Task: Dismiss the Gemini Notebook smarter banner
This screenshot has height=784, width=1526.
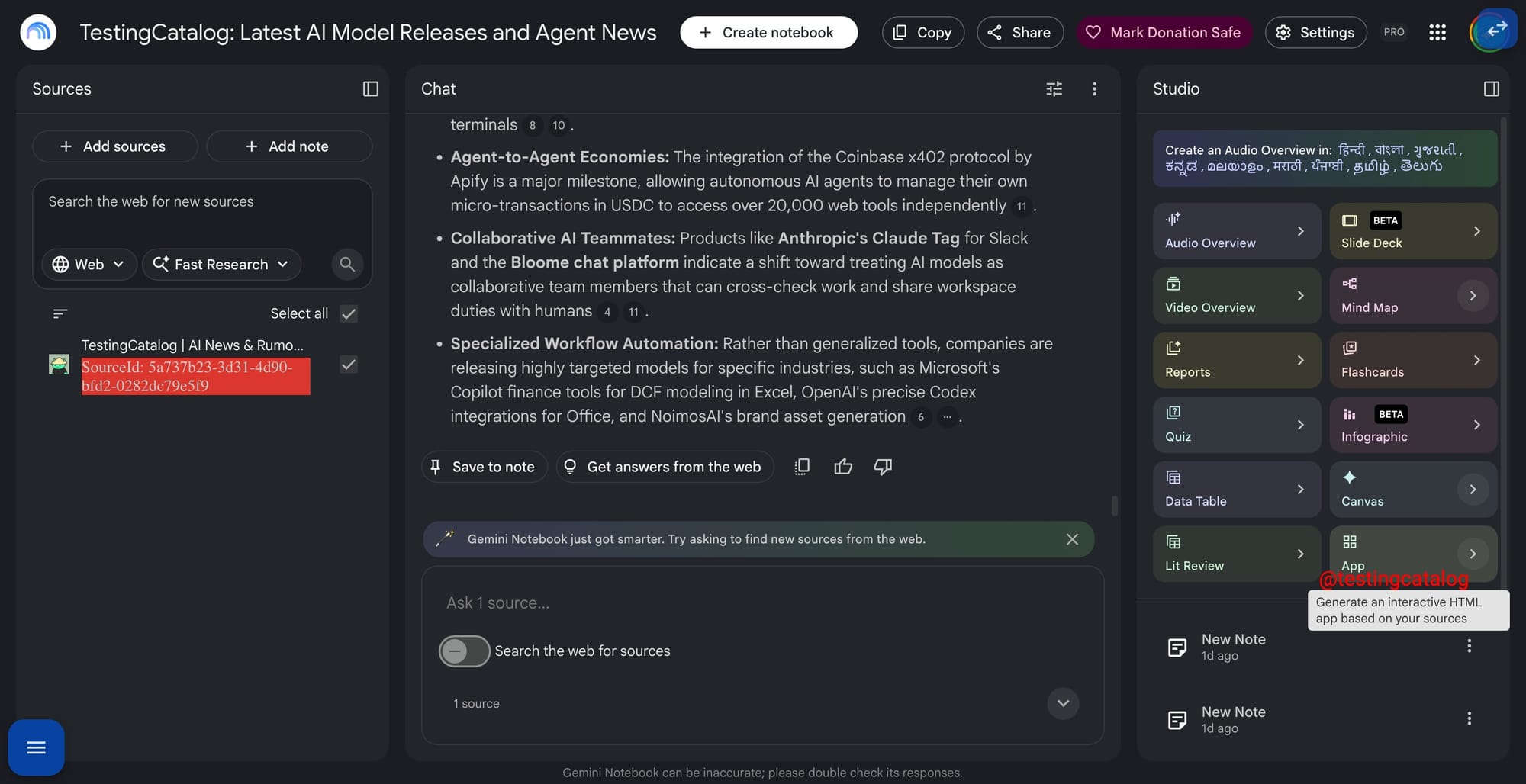Action: pyautogui.click(x=1072, y=539)
